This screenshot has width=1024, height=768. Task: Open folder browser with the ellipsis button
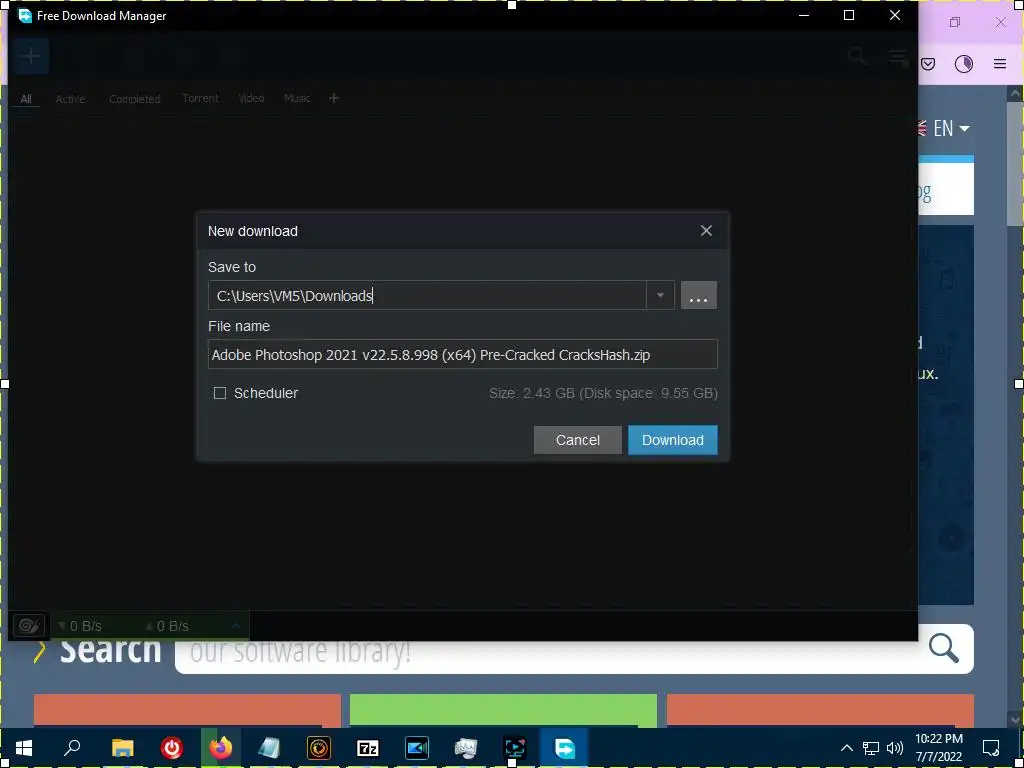coord(699,295)
